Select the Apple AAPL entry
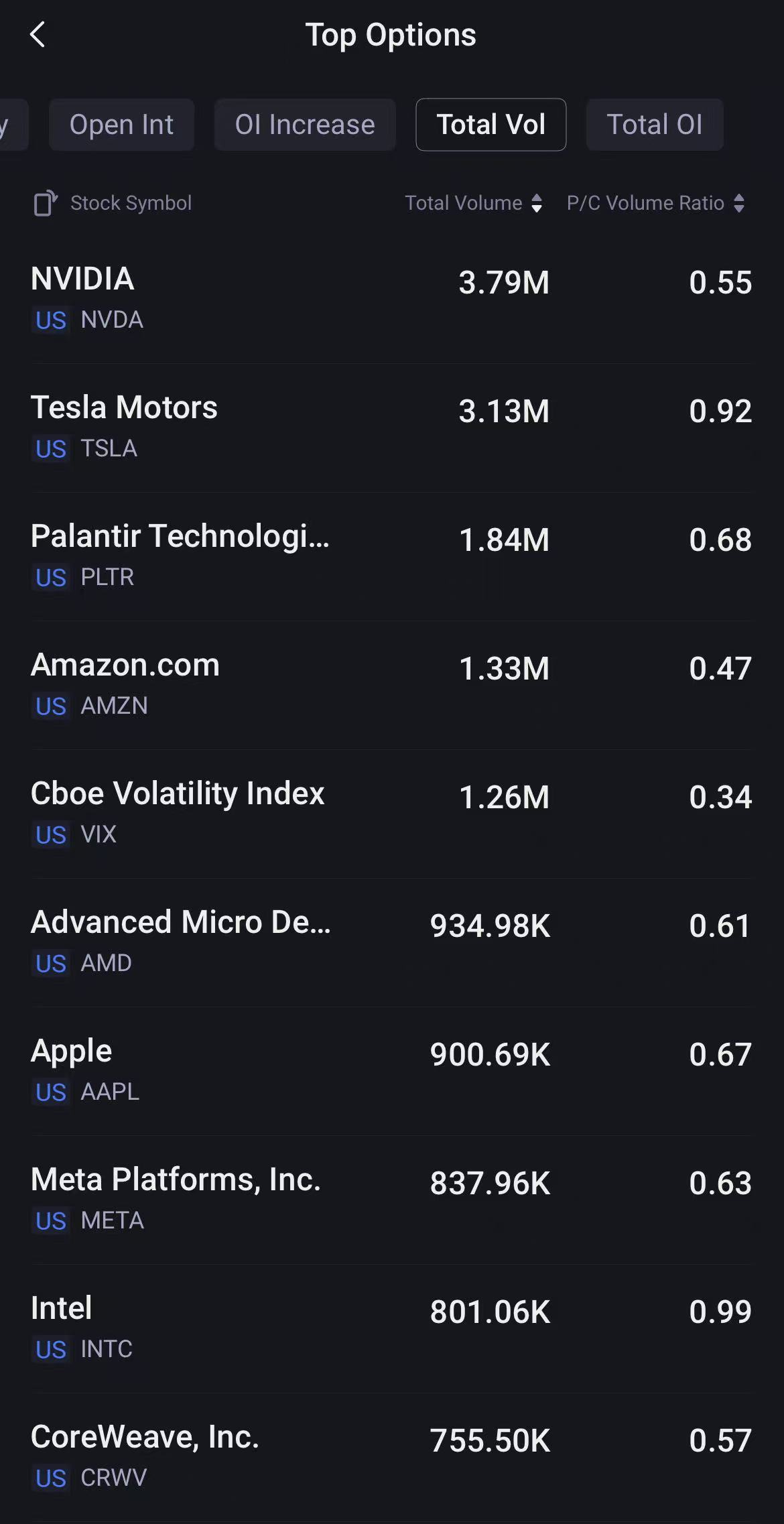The height and width of the screenshot is (1524, 784). pos(391,1070)
